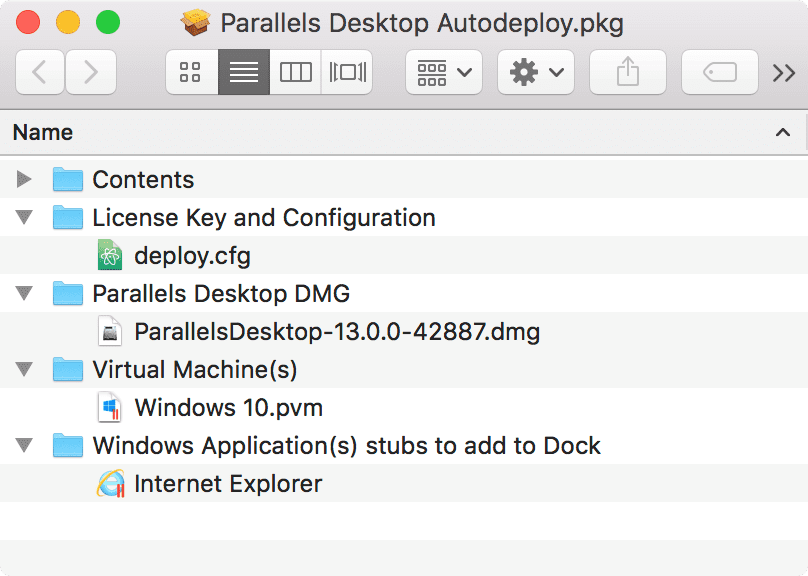Select the Windows 10.pvm file name
Image resolution: width=808 pixels, height=576 pixels.
click(x=229, y=408)
